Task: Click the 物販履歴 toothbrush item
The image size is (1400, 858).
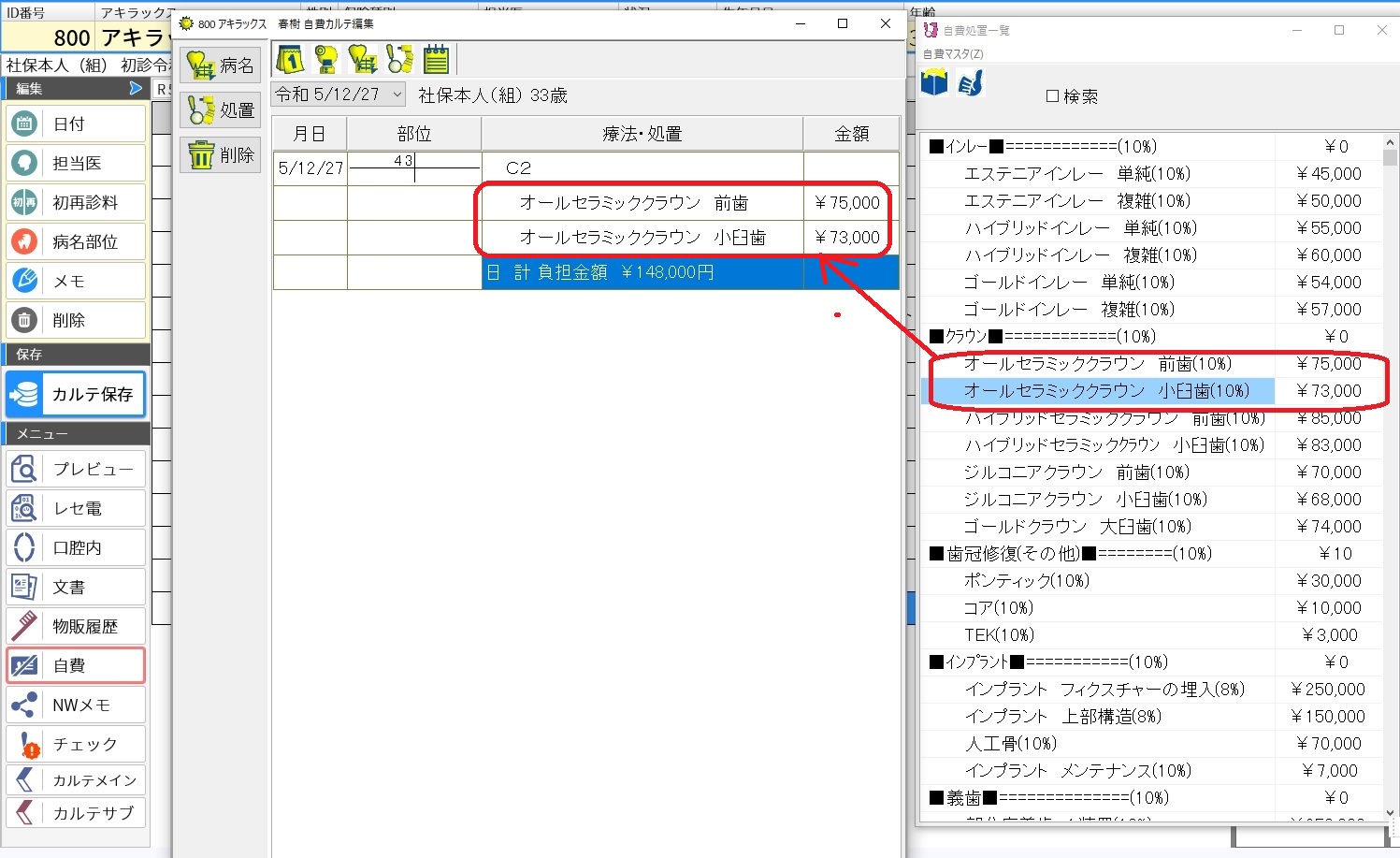Action: coord(76,626)
